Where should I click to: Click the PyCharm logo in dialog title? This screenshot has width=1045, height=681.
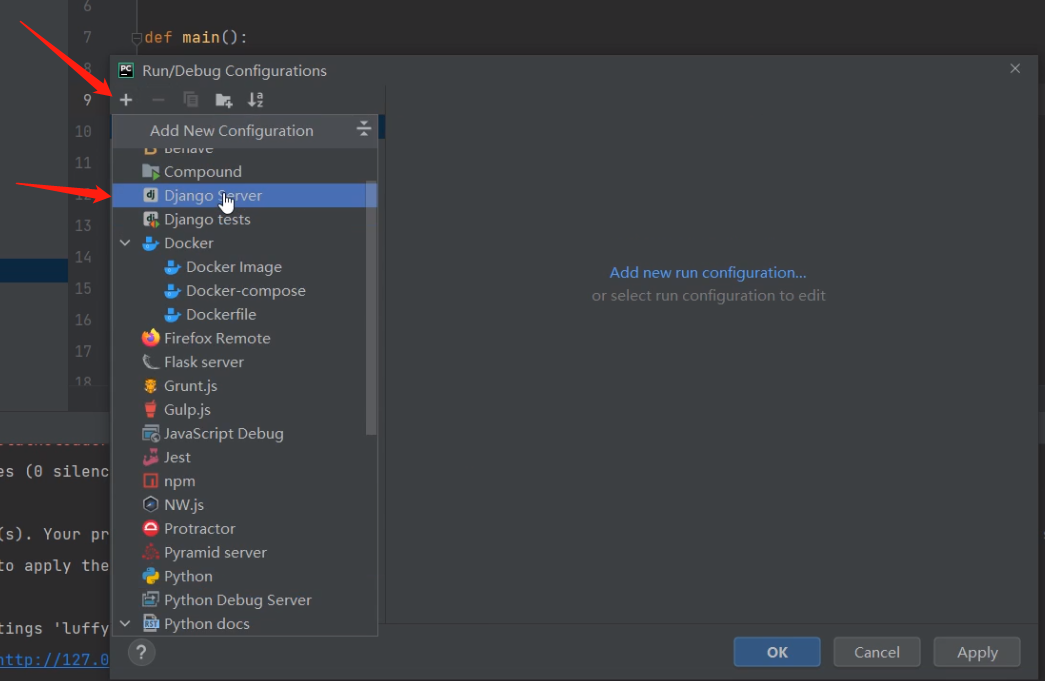(x=126, y=70)
